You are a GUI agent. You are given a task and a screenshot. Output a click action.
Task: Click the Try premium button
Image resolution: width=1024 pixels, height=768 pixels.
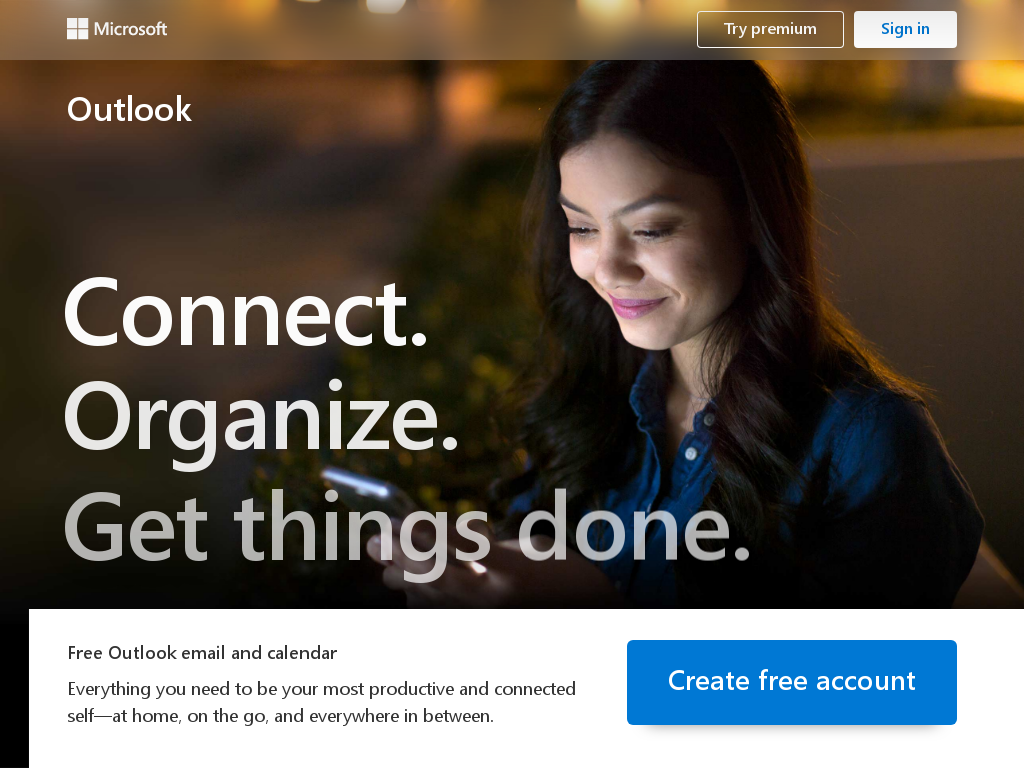coord(770,29)
